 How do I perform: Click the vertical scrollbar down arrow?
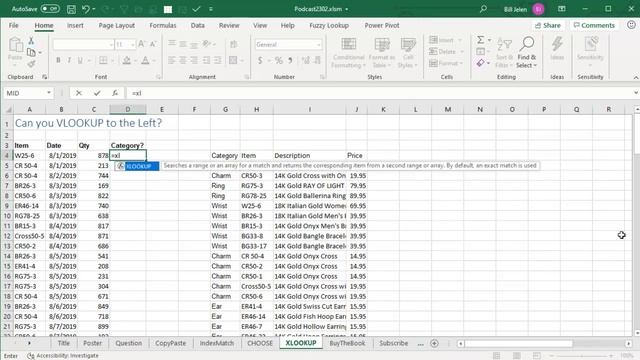(636, 333)
